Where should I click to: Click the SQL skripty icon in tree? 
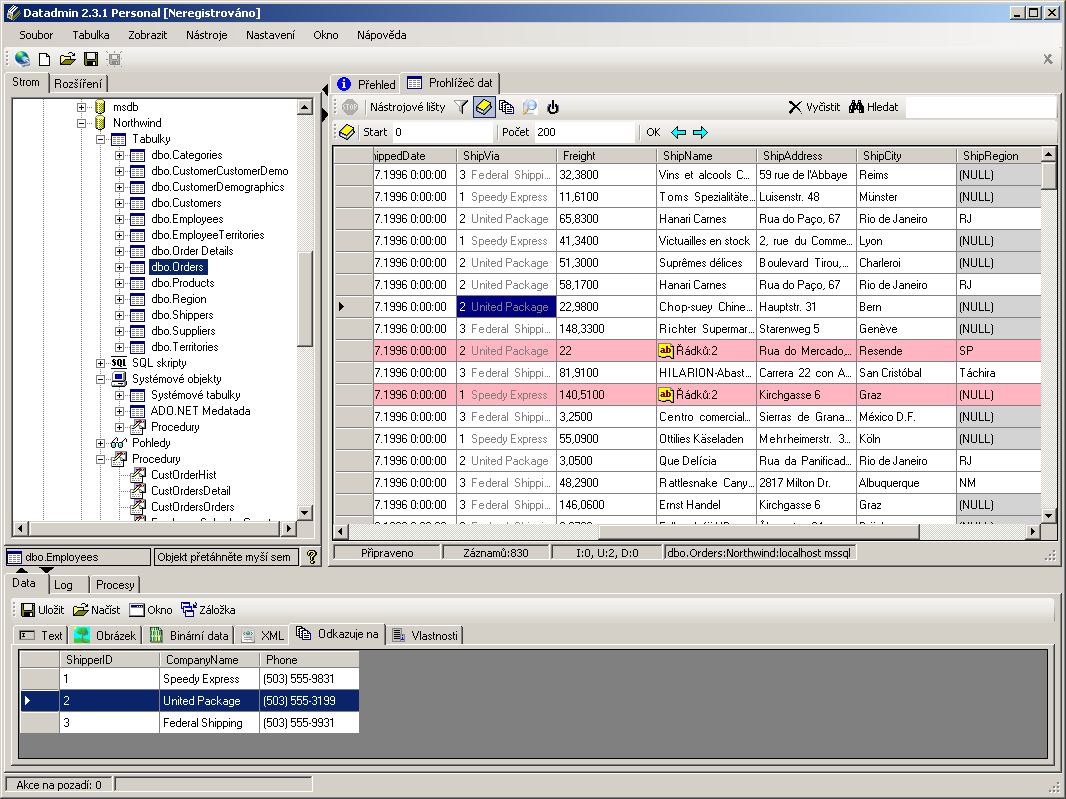pos(118,363)
